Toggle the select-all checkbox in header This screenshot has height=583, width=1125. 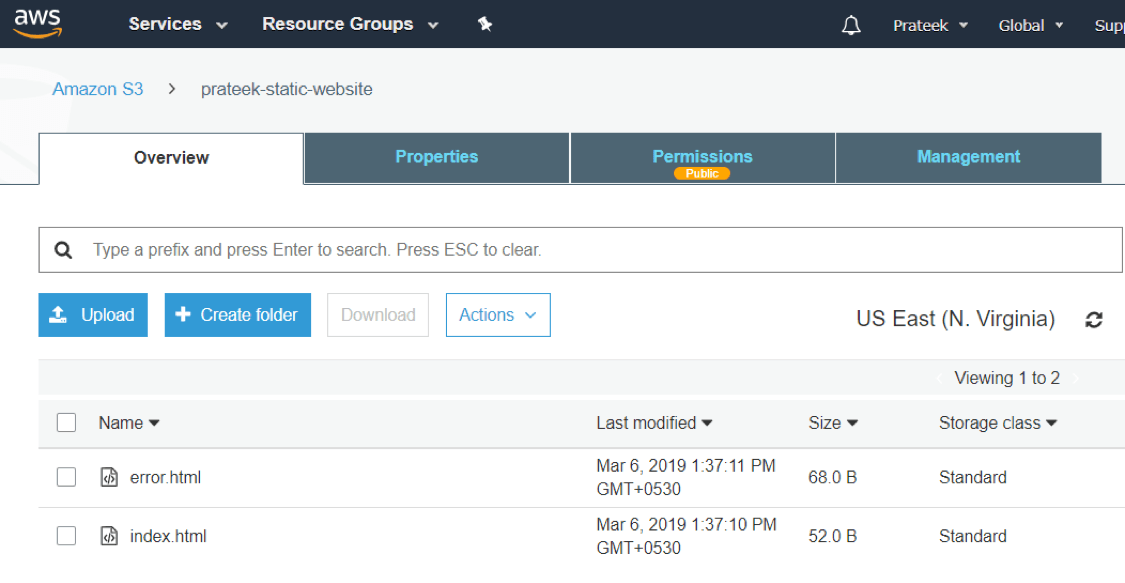click(67, 423)
